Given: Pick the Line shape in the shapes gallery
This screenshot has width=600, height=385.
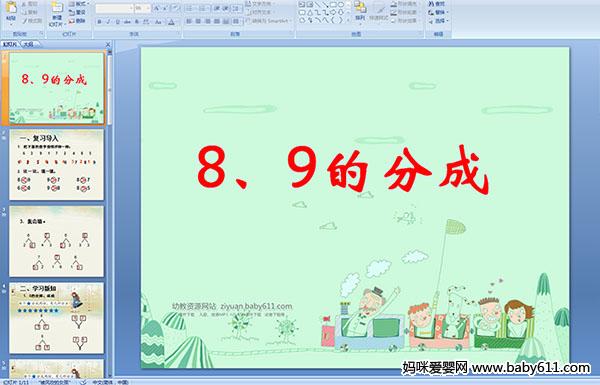Looking at the screenshot, I should coord(317,5).
